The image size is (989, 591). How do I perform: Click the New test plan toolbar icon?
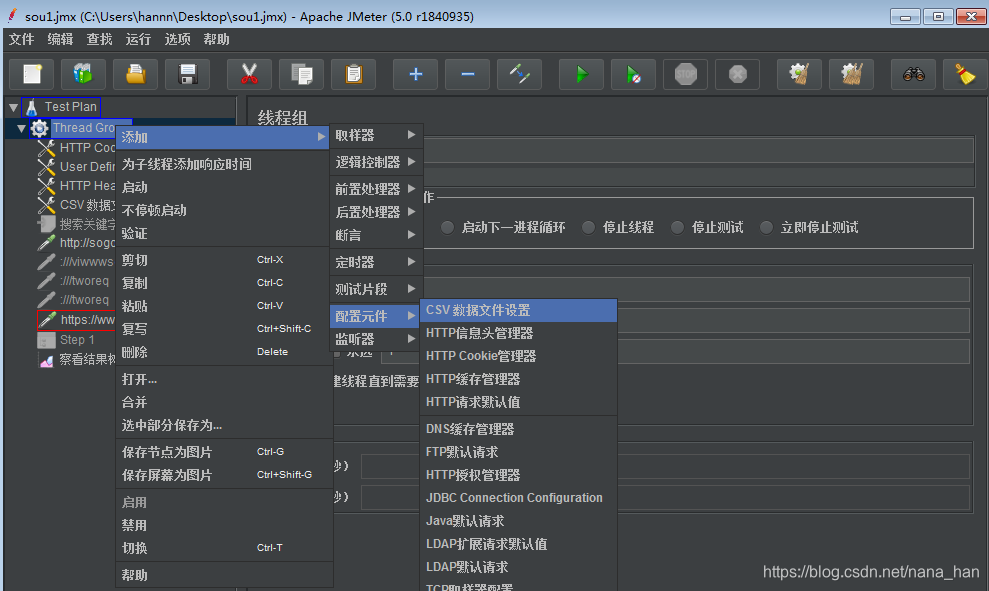pos(32,74)
